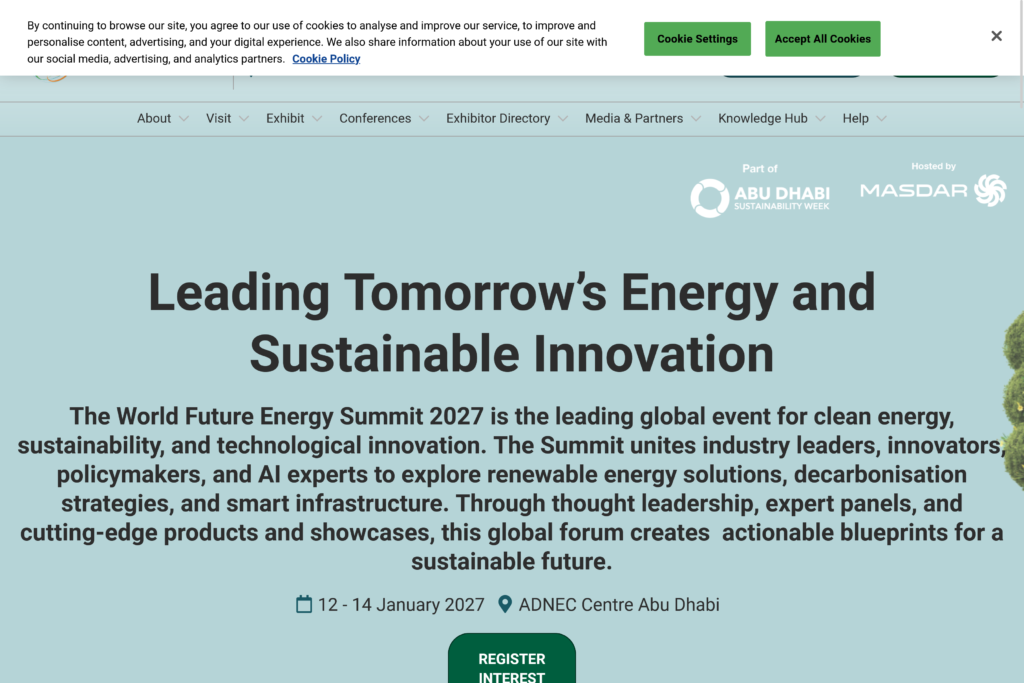Viewport: 1024px width, 683px height.
Task: Open the Knowledge Hub menu
Action: pos(762,118)
